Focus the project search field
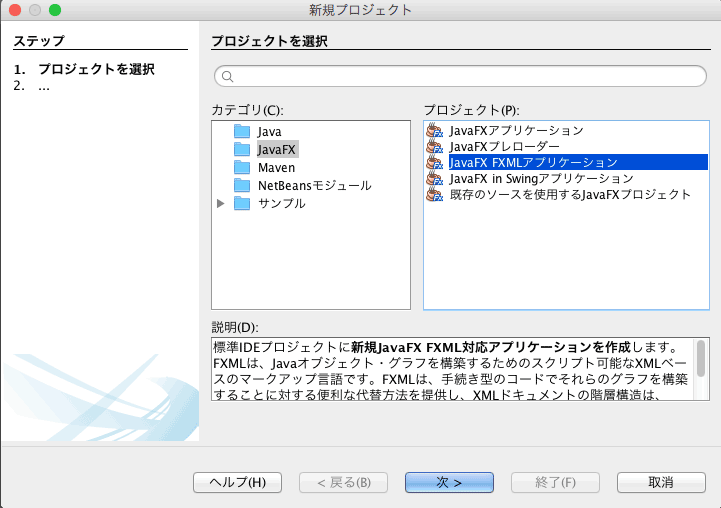This screenshot has width=721, height=508. point(460,76)
